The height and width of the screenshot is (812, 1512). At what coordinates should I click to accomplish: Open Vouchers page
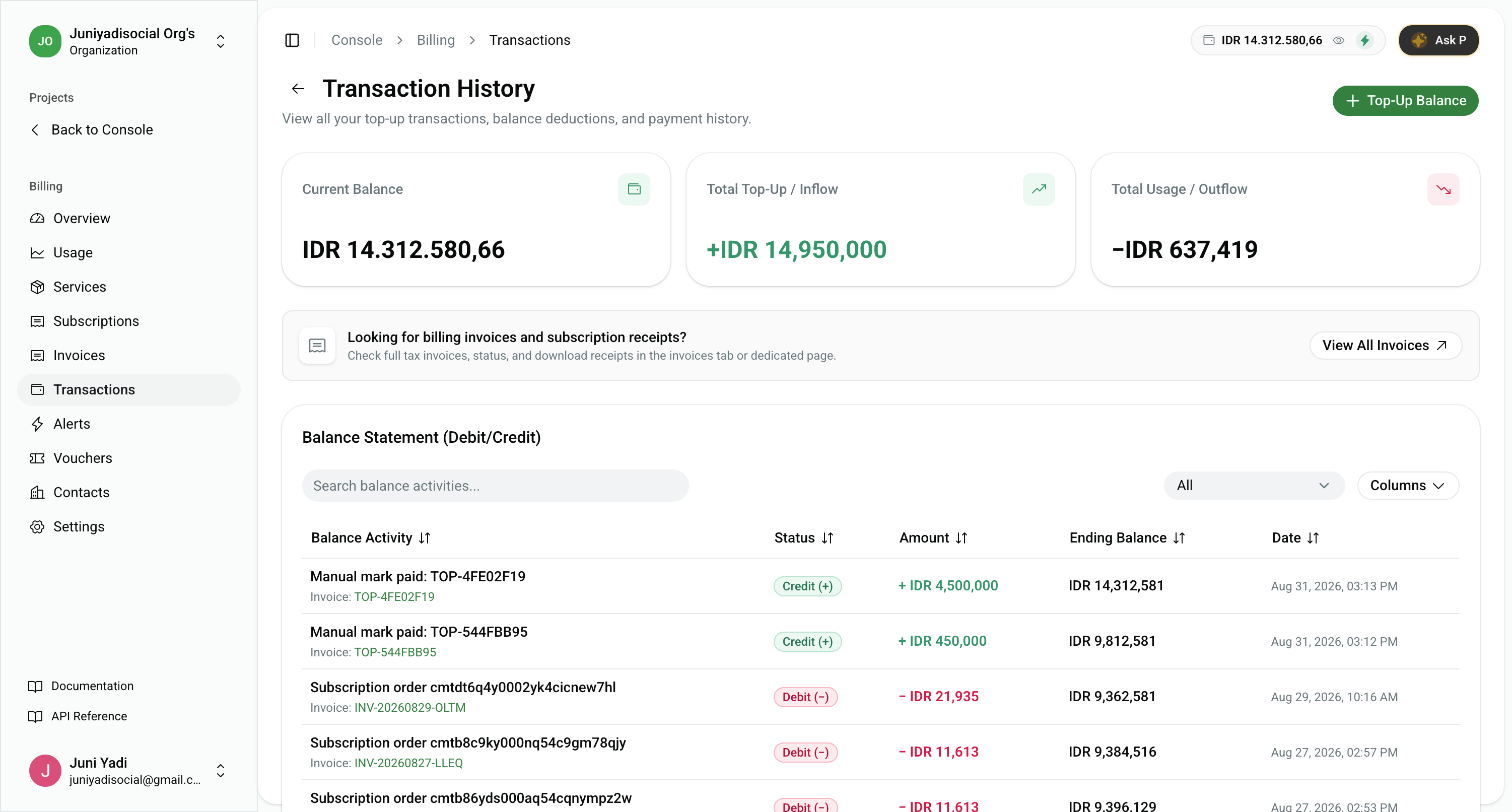(129, 458)
